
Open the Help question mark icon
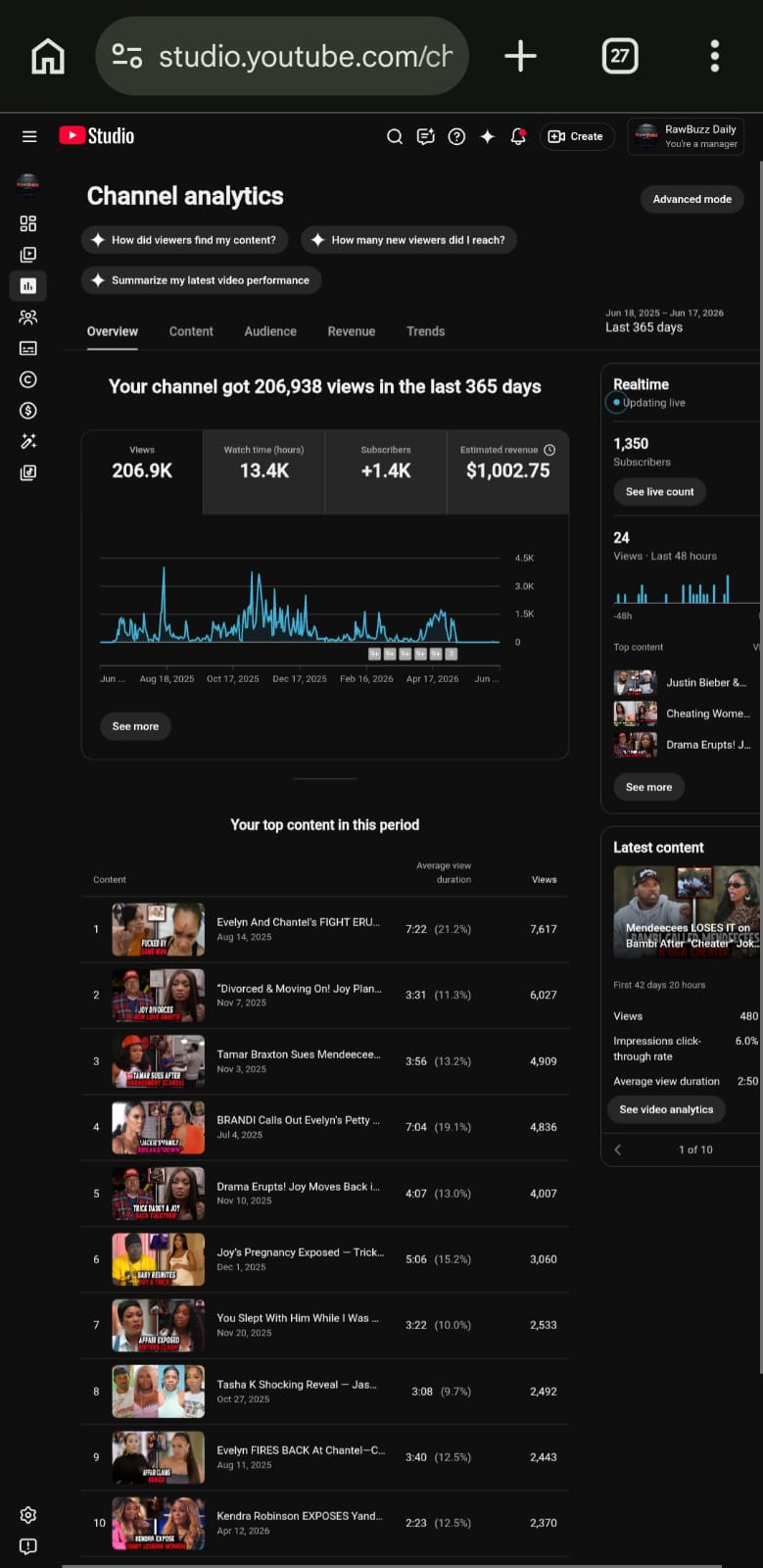pos(456,136)
